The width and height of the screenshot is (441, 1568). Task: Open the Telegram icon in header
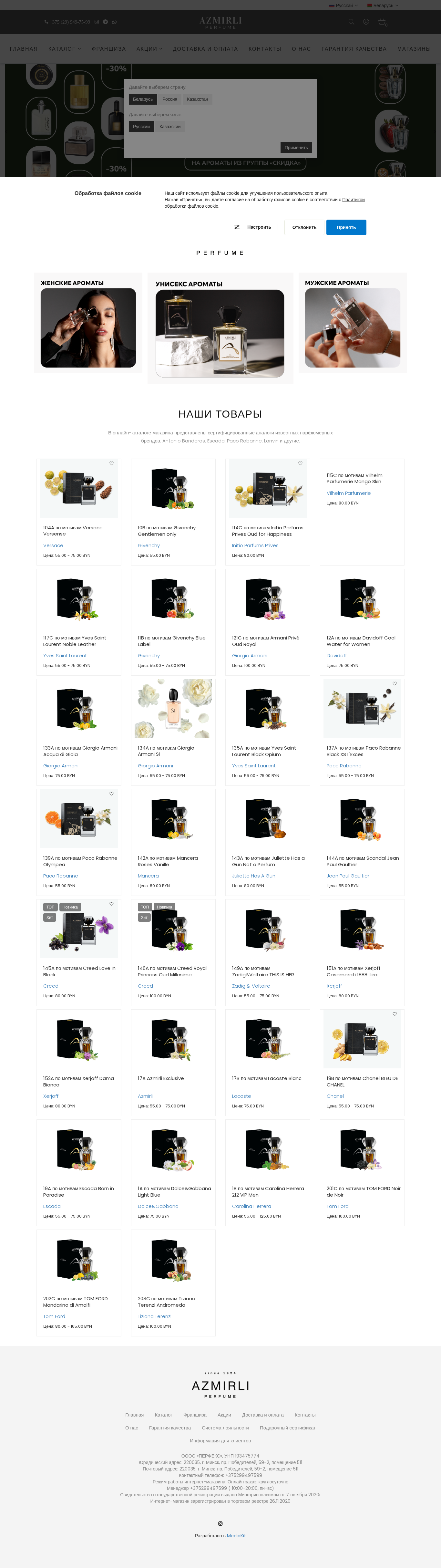point(105,22)
